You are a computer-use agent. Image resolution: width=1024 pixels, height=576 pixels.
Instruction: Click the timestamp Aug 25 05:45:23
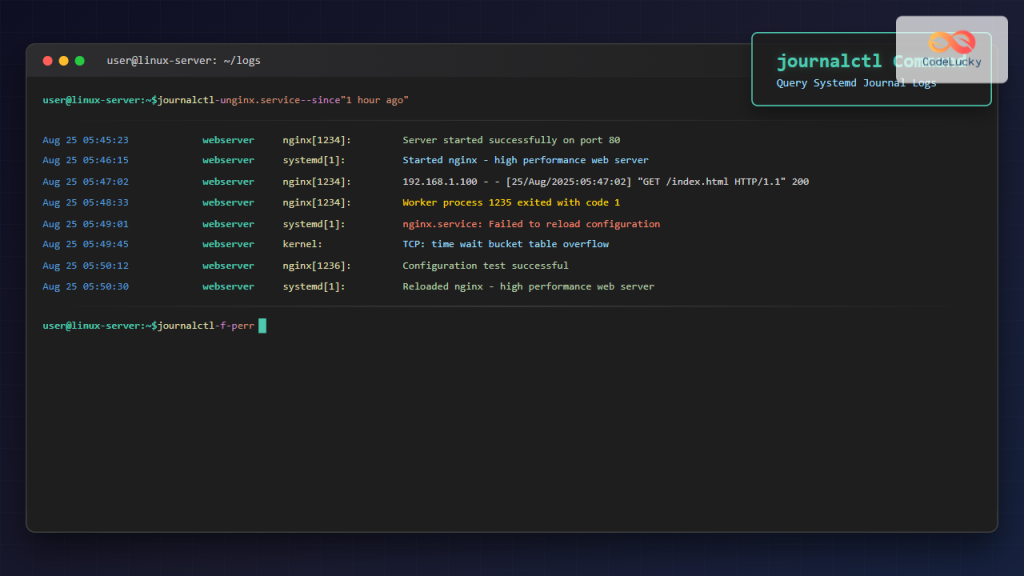(85, 139)
